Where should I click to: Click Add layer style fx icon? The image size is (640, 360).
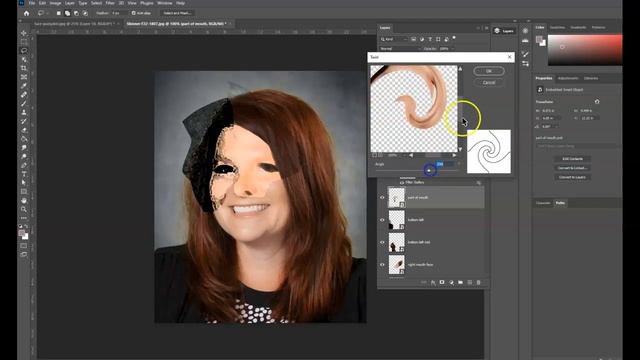[x=433, y=282]
